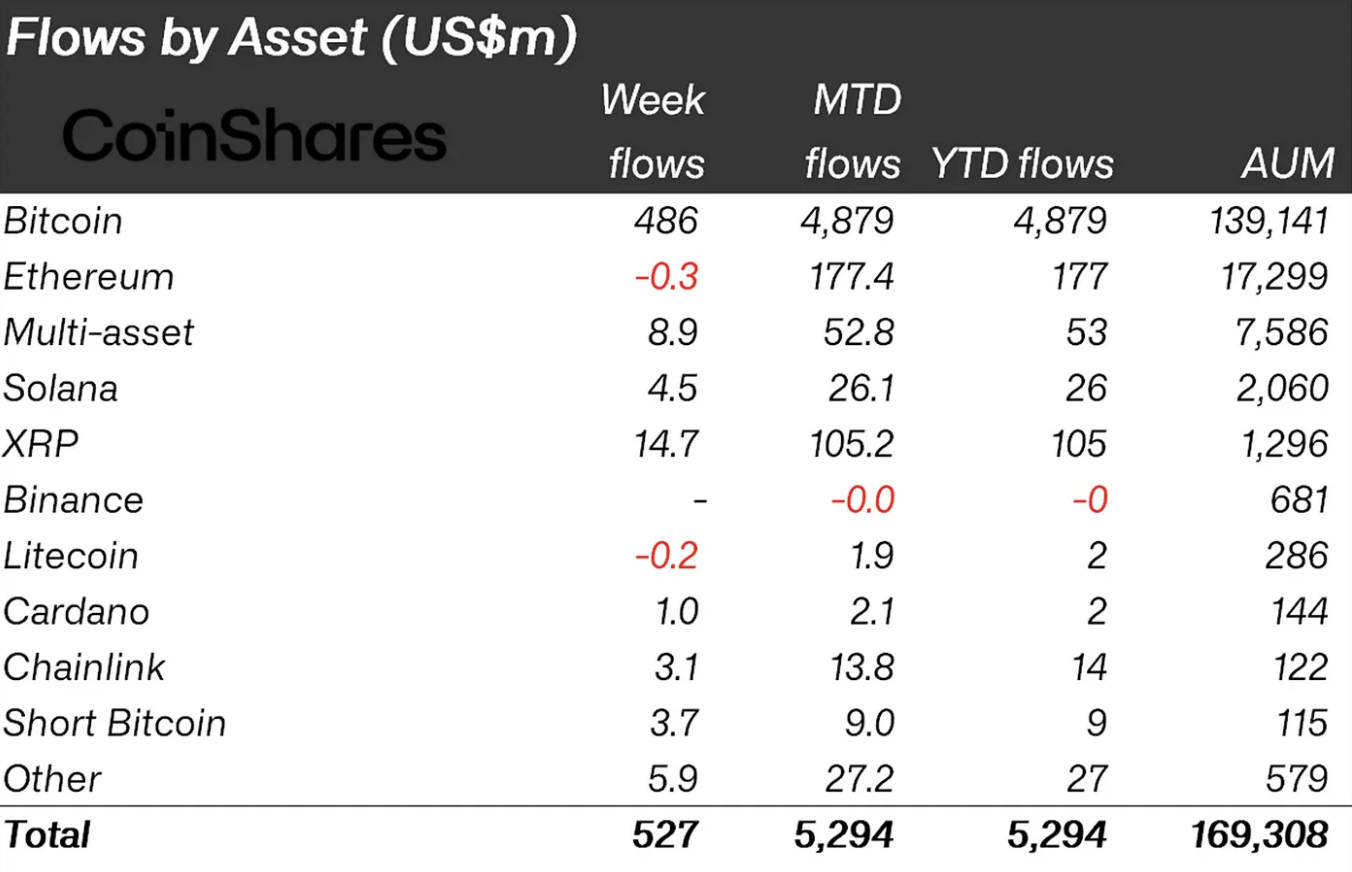Select the Week flows column header
Screen dimensions: 1352x872
click(655, 131)
